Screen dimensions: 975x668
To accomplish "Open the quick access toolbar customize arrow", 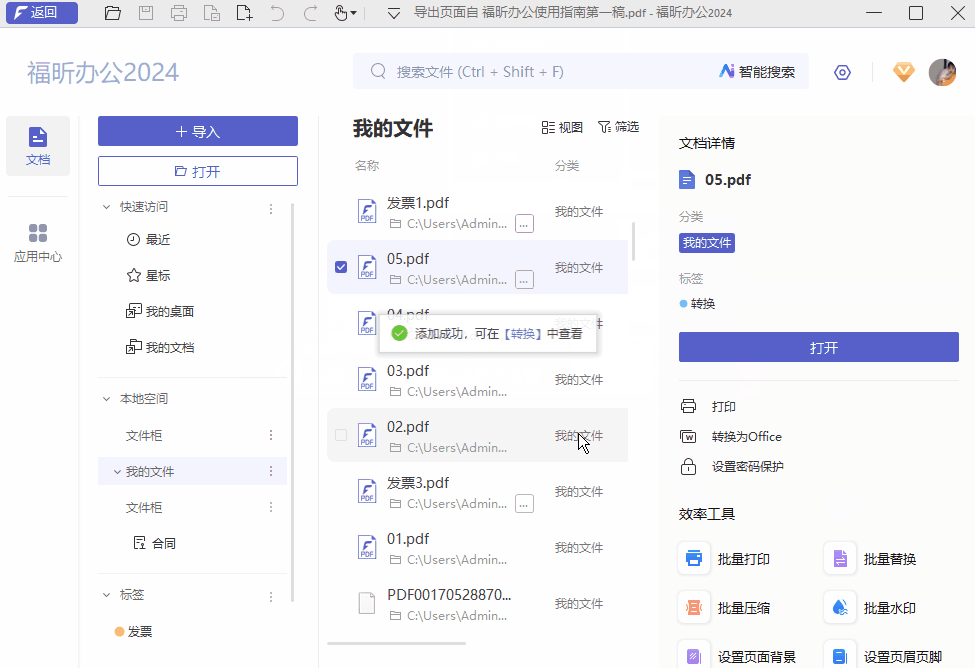I will coord(394,13).
